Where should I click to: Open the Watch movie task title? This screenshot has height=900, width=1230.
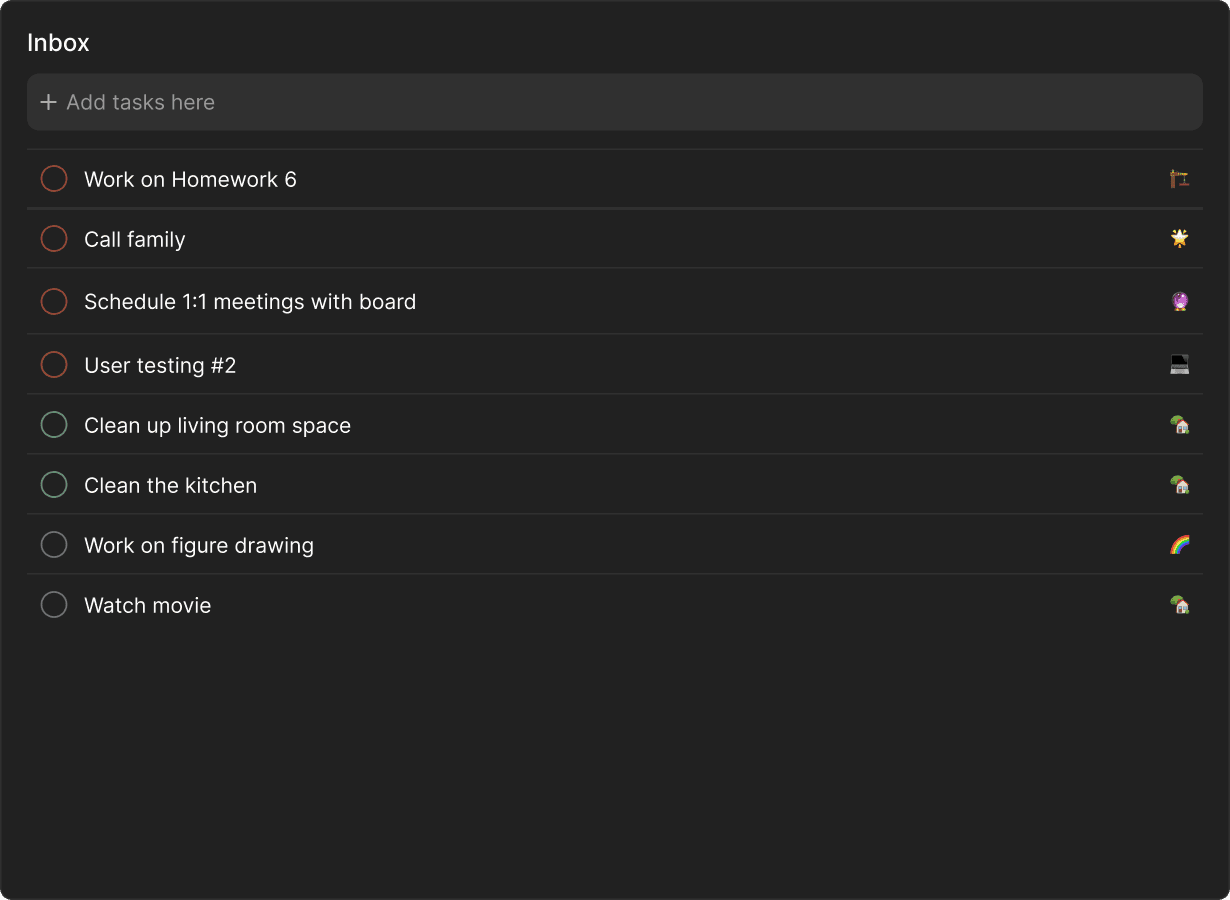148,605
